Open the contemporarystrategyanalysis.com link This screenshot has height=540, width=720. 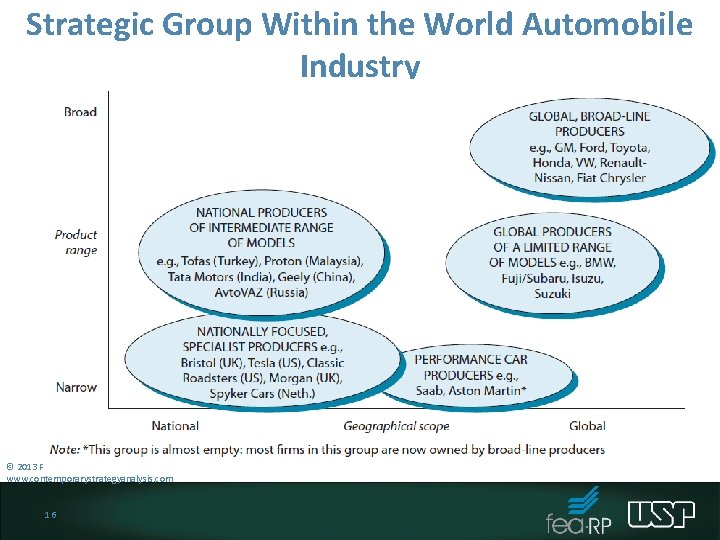(90, 478)
